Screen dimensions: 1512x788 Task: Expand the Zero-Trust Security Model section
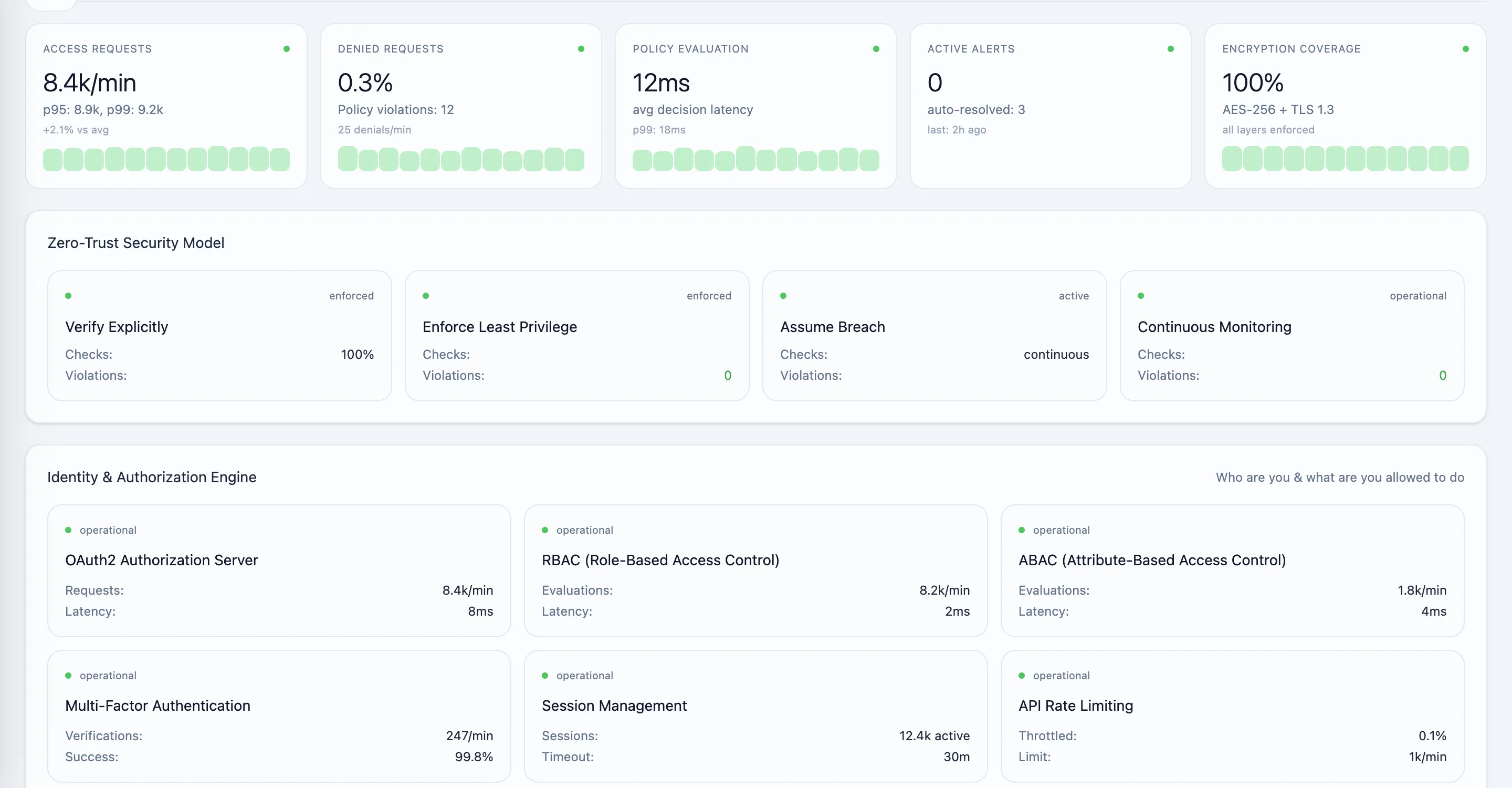(135, 243)
